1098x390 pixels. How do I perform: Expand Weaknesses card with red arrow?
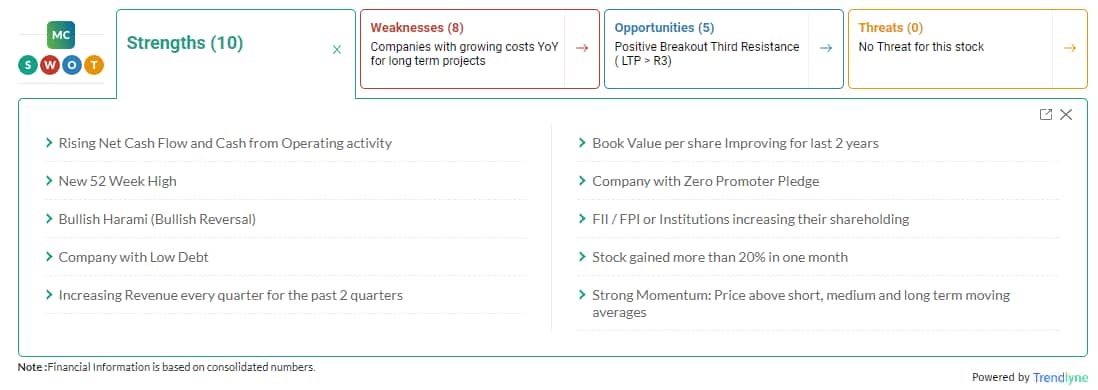(x=582, y=48)
